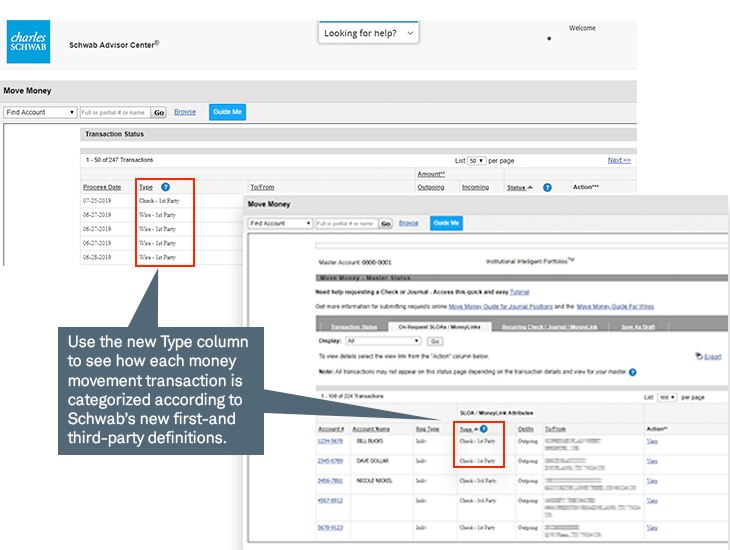730x550 pixels.
Task: Click View for NICOLE NICKEL row
Action: [x=652, y=481]
